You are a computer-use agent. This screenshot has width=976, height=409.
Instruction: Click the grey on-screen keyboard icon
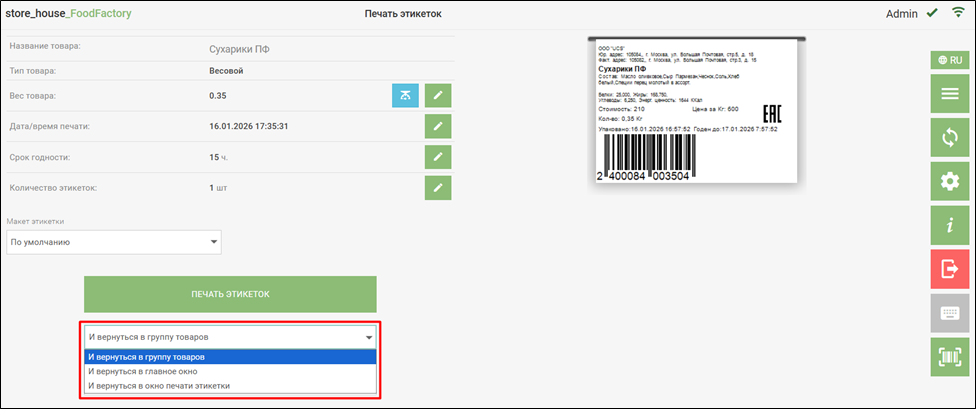click(950, 313)
